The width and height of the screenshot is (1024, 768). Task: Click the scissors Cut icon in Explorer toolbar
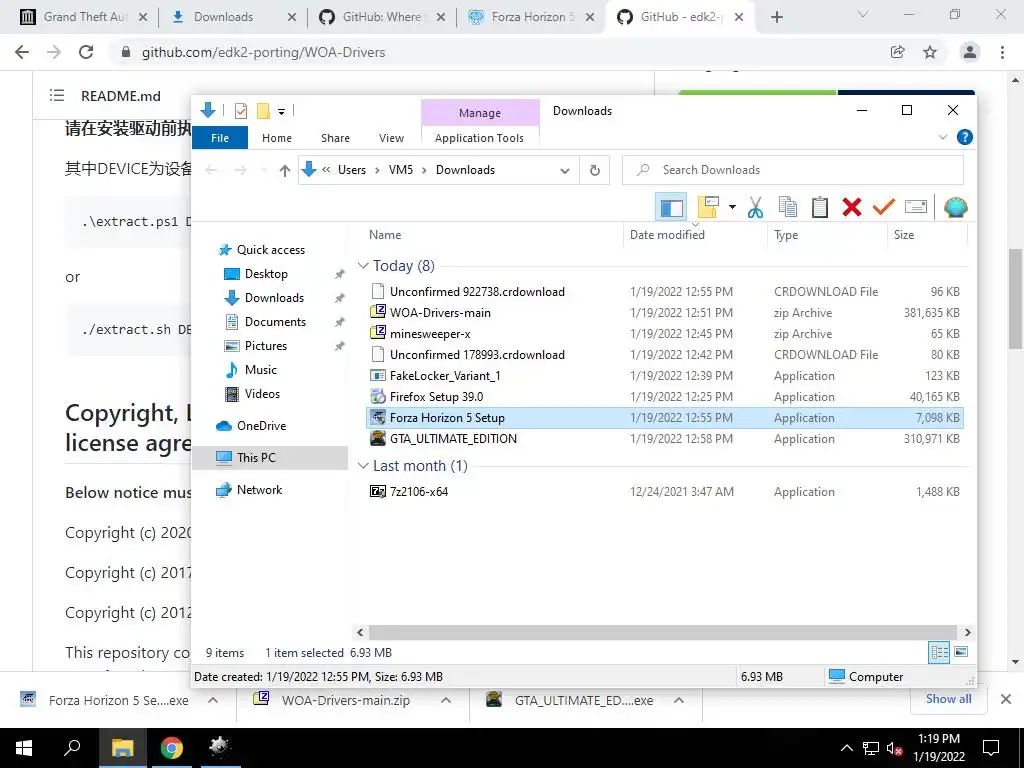[756, 208]
